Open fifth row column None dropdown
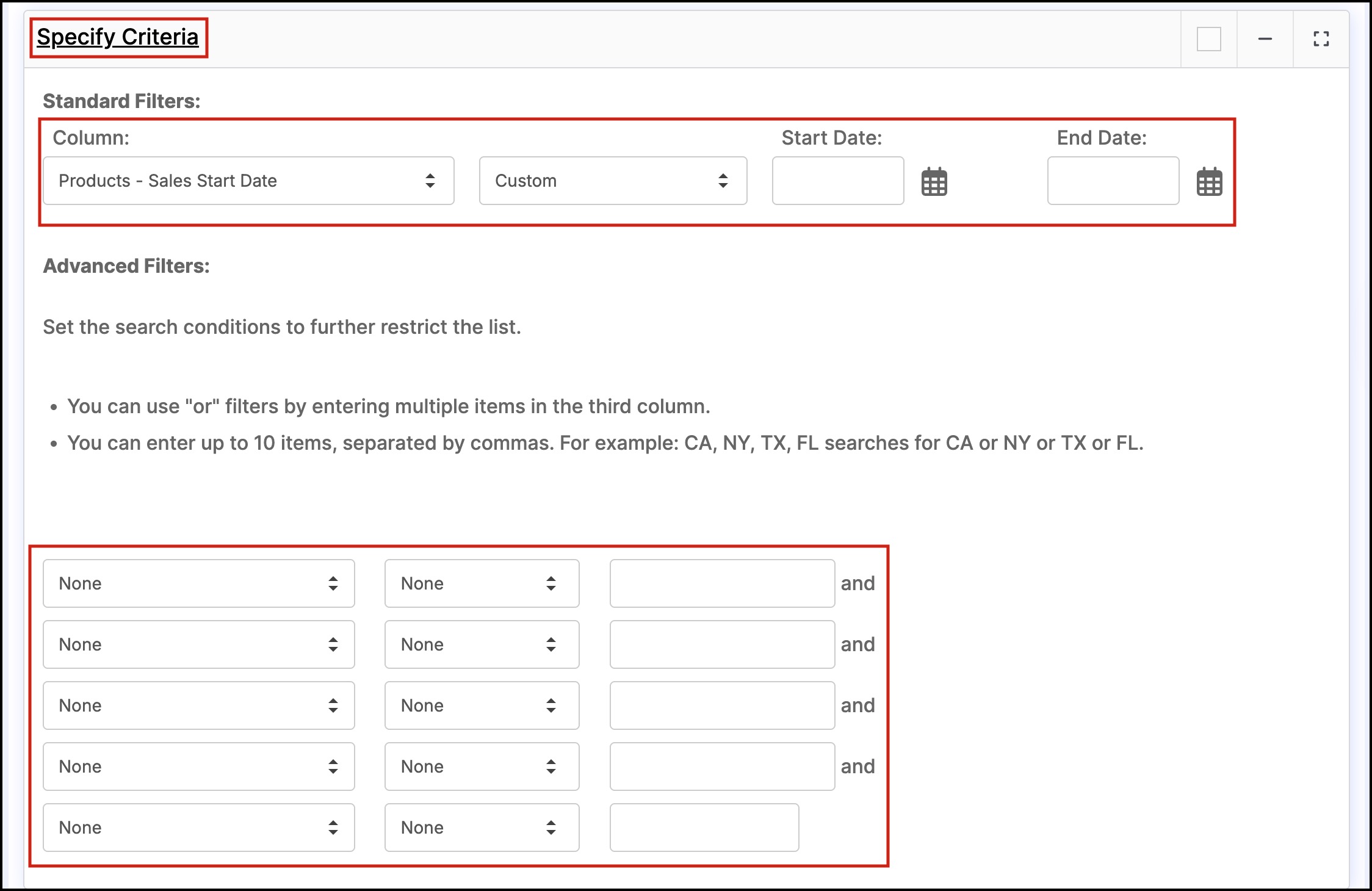This screenshot has height=891, width=1372. tap(198, 828)
